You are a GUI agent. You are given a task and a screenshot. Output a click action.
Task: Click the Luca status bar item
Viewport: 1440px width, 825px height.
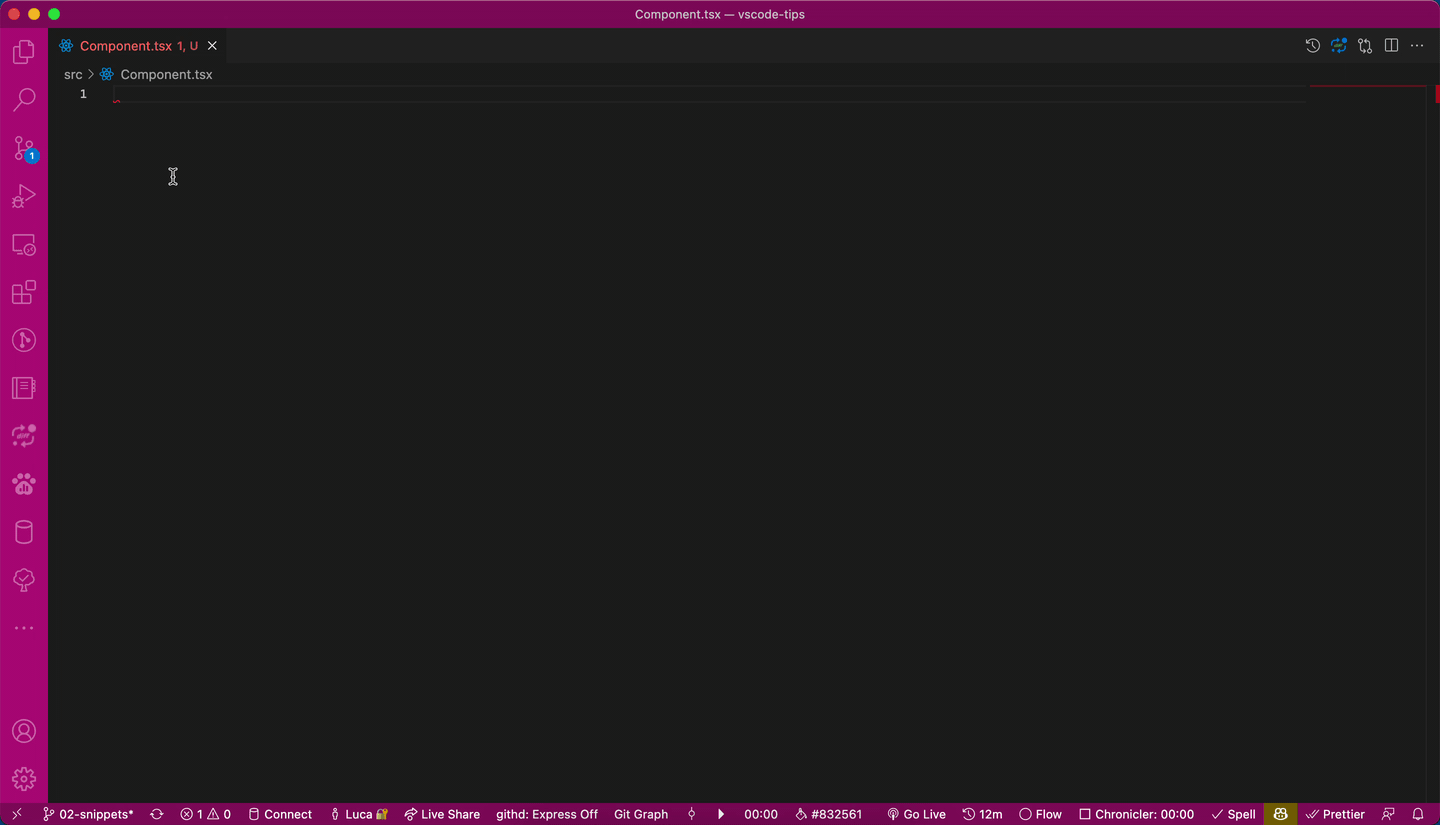tap(358, 814)
